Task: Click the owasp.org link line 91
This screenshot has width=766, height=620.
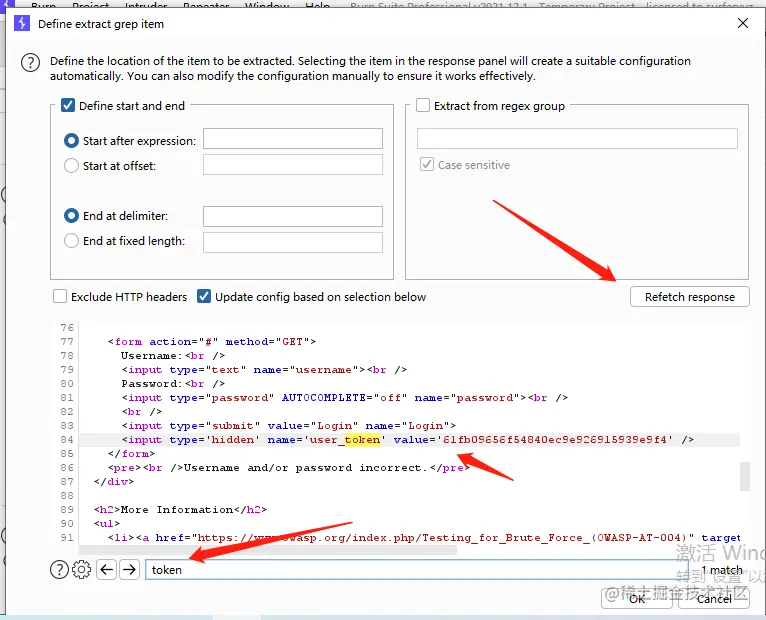Action: 424,537
